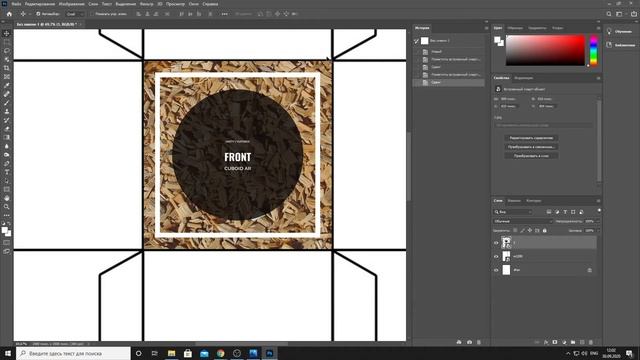
Task: Open the Изображение menu
Action: [71, 4]
